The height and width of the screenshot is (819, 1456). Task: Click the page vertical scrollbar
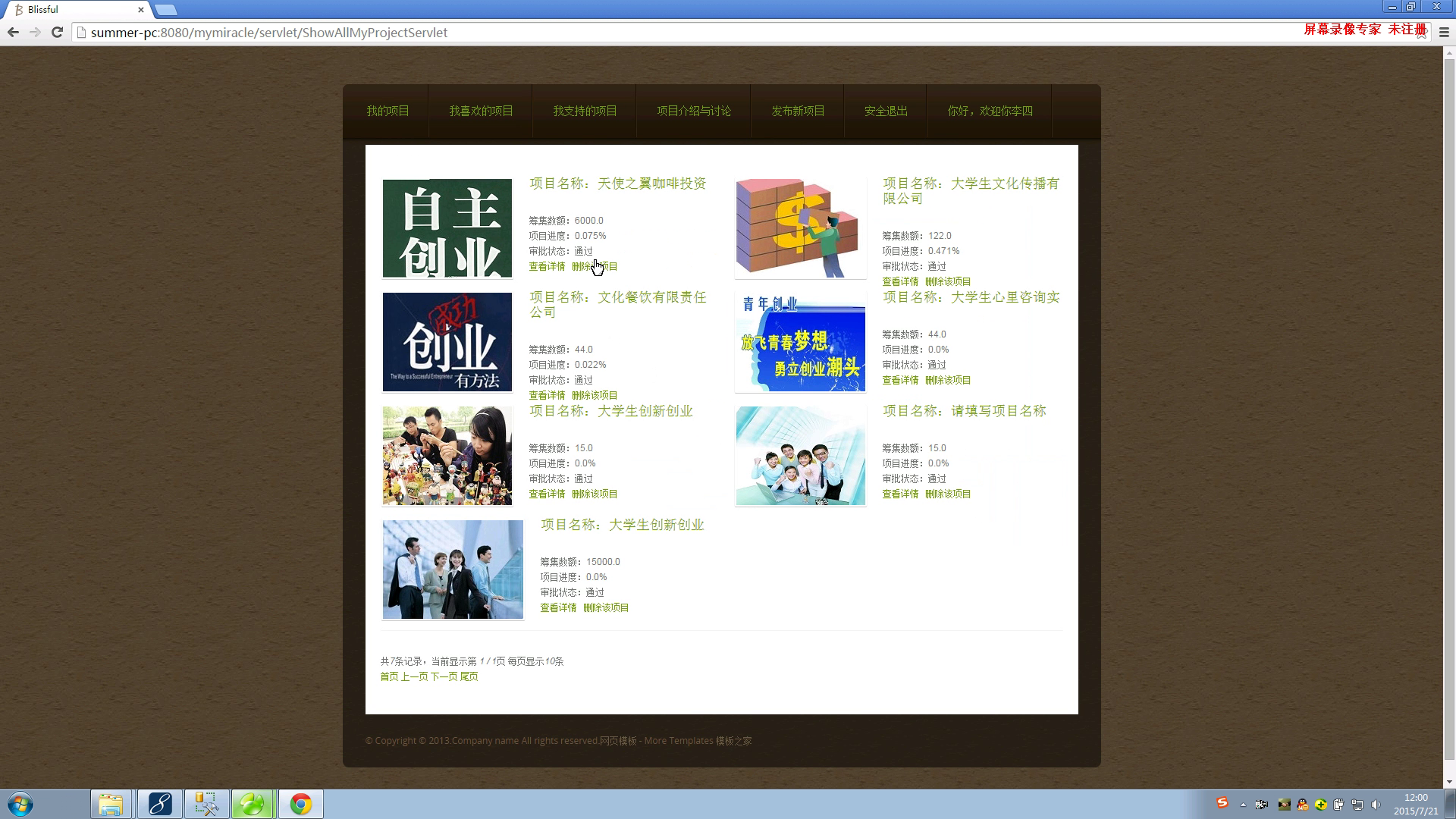point(1449,409)
